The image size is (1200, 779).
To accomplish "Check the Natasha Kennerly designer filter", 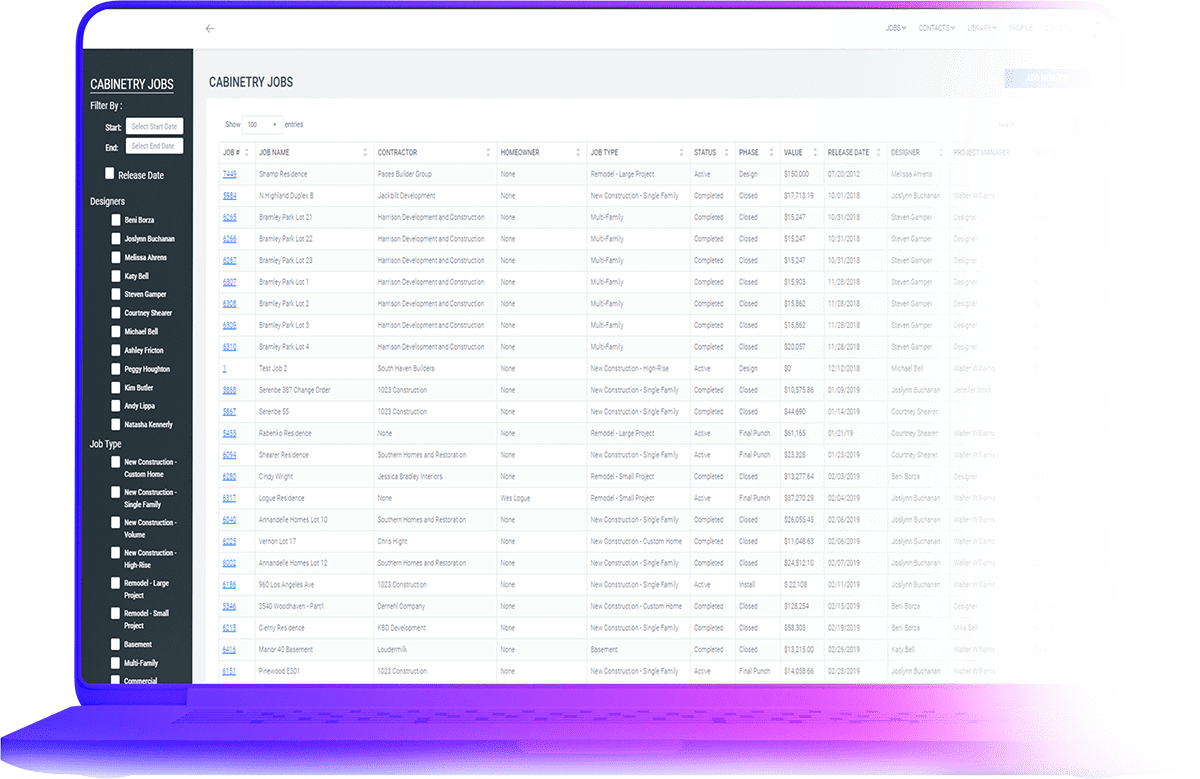I will 116,424.
